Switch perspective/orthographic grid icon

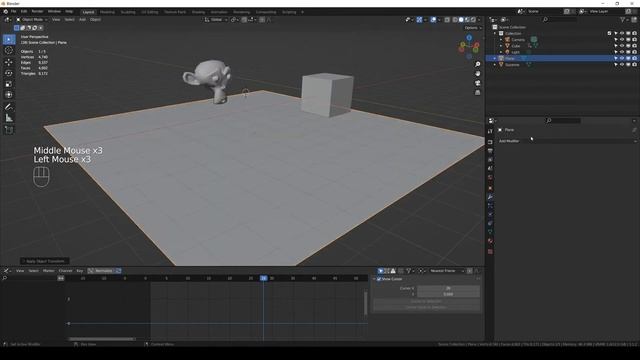click(x=478, y=93)
